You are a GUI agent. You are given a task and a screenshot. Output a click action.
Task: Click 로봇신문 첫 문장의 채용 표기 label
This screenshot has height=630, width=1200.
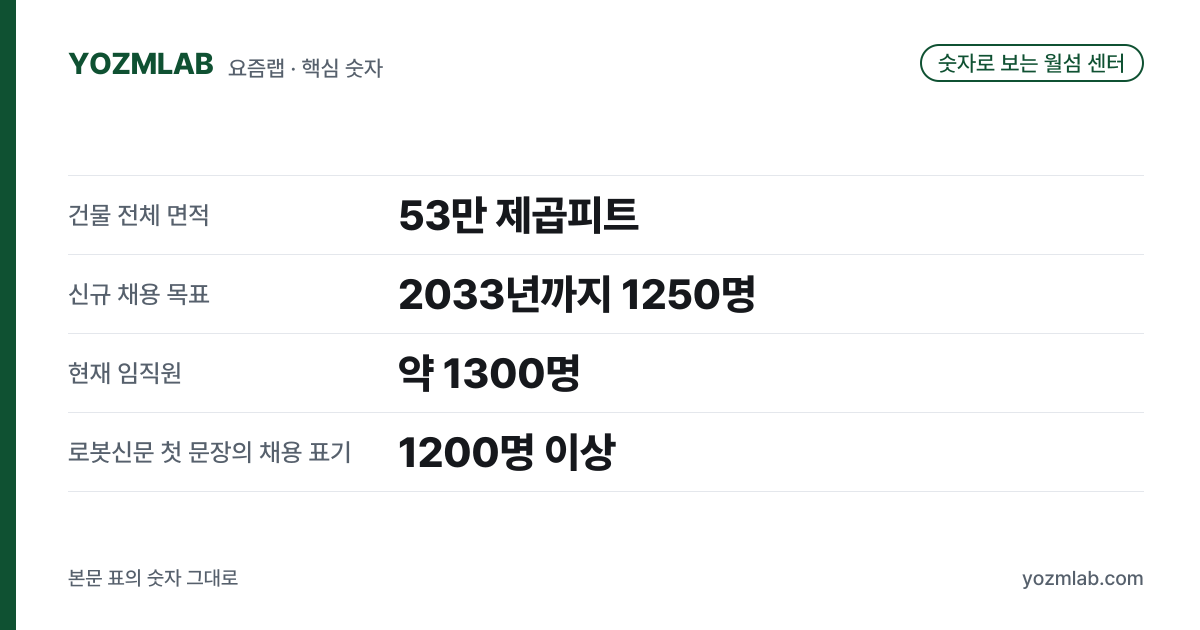point(210,452)
